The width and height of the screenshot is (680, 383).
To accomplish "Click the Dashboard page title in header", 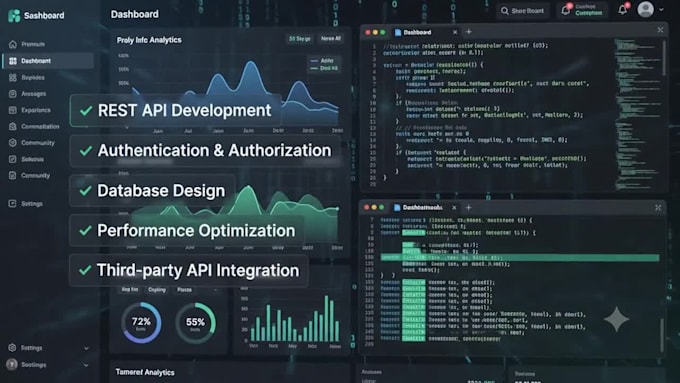I will 134,14.
